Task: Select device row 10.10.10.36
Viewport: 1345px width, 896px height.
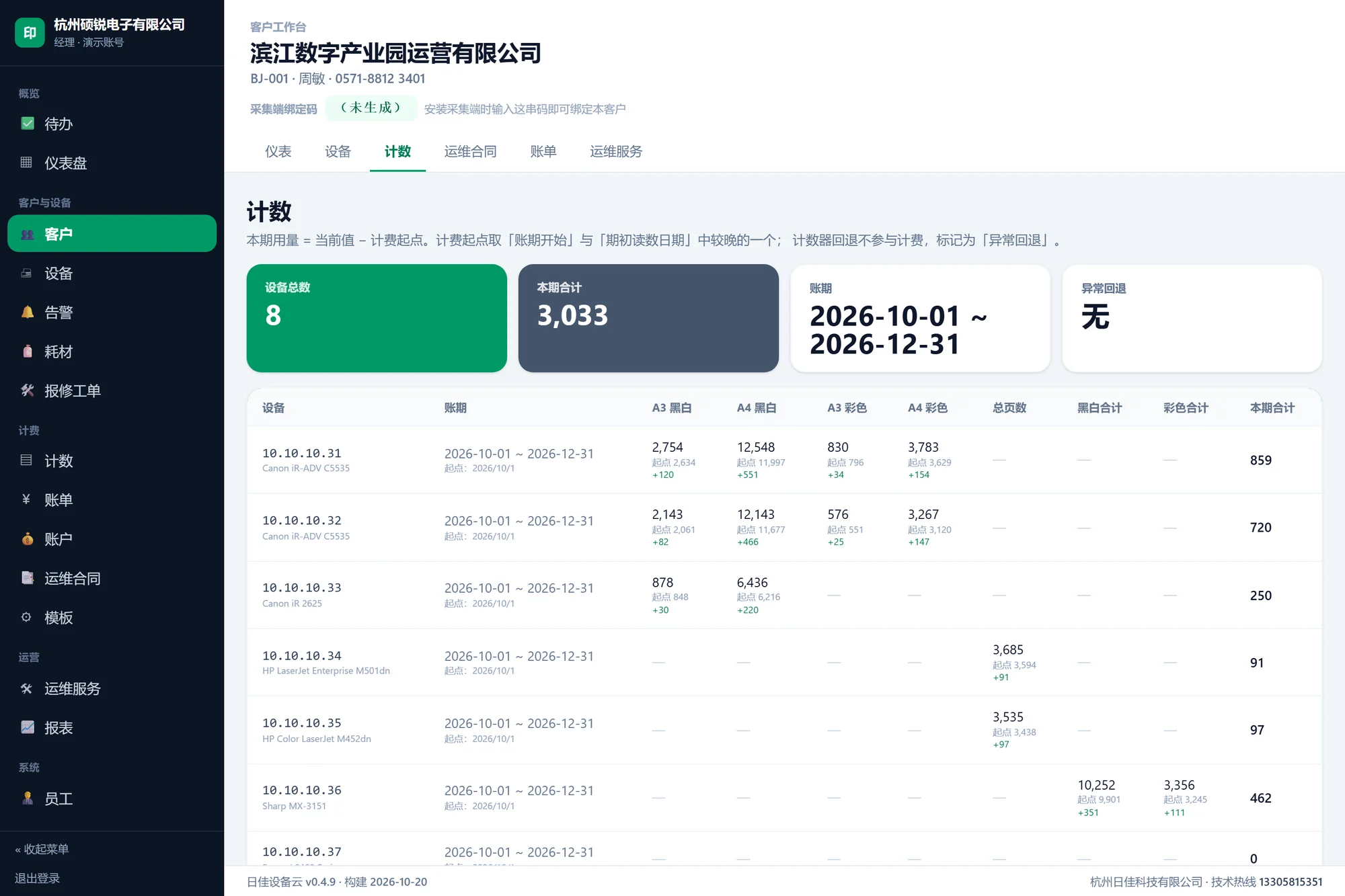Action: 784,798
